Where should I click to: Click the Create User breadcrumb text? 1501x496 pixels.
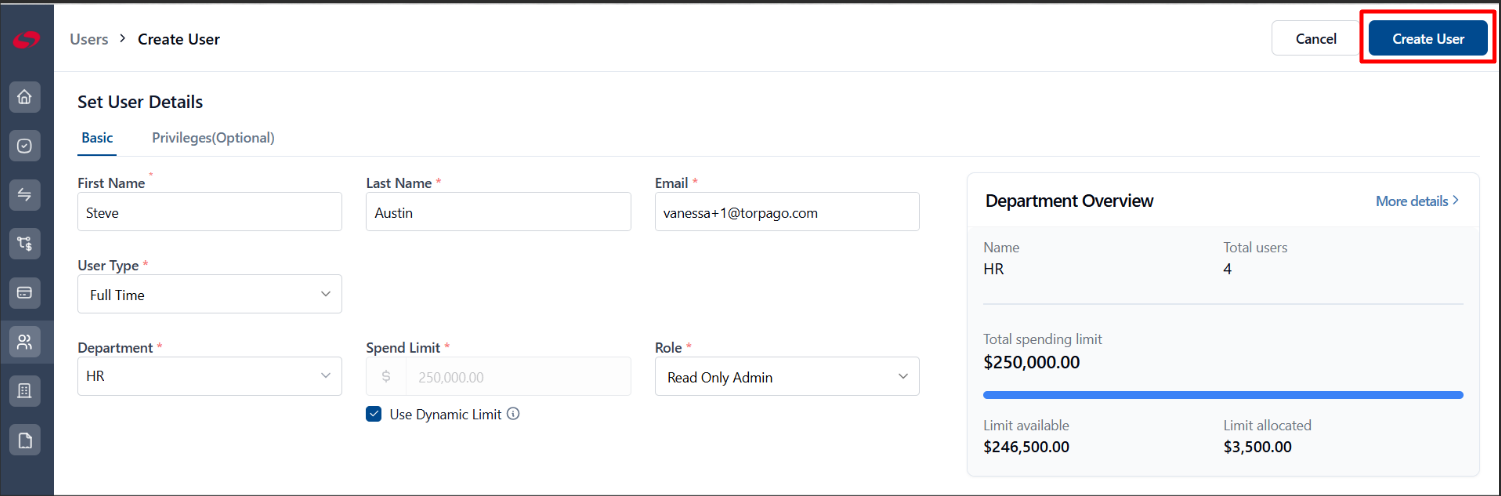click(179, 39)
